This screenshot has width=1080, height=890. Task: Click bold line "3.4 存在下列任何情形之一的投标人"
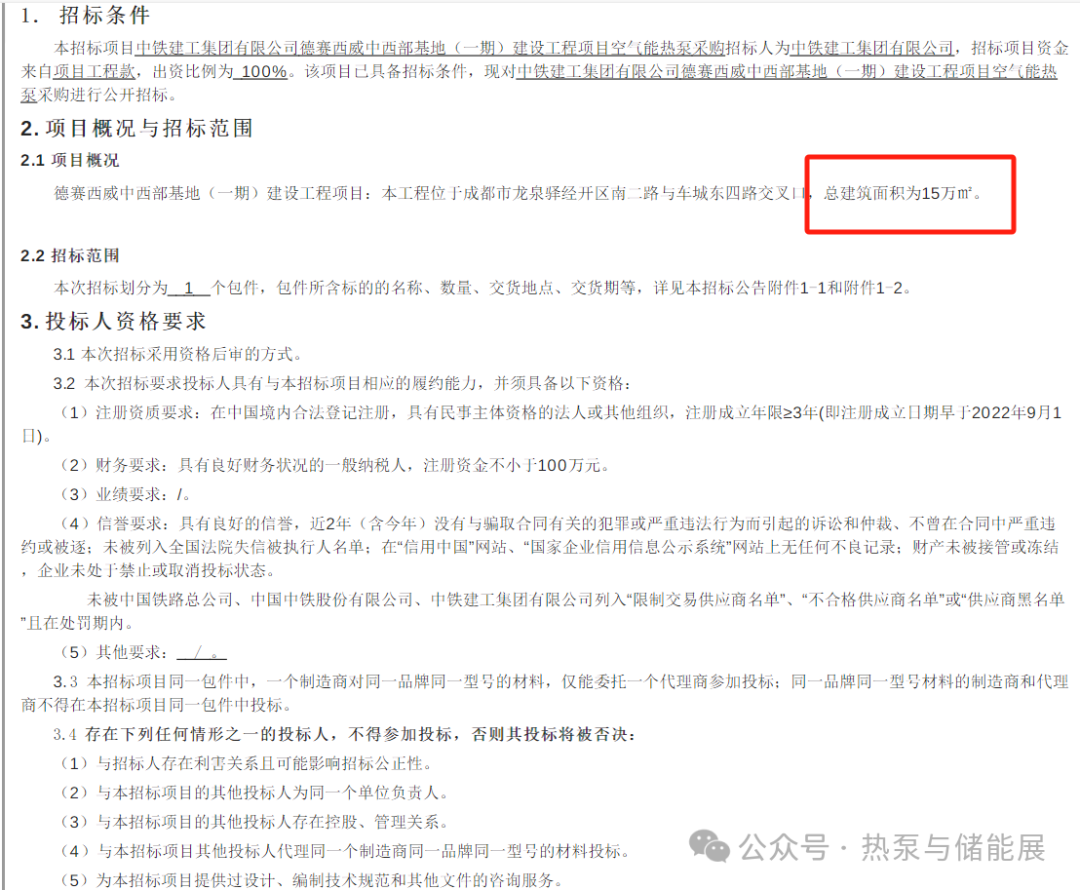coord(344,734)
